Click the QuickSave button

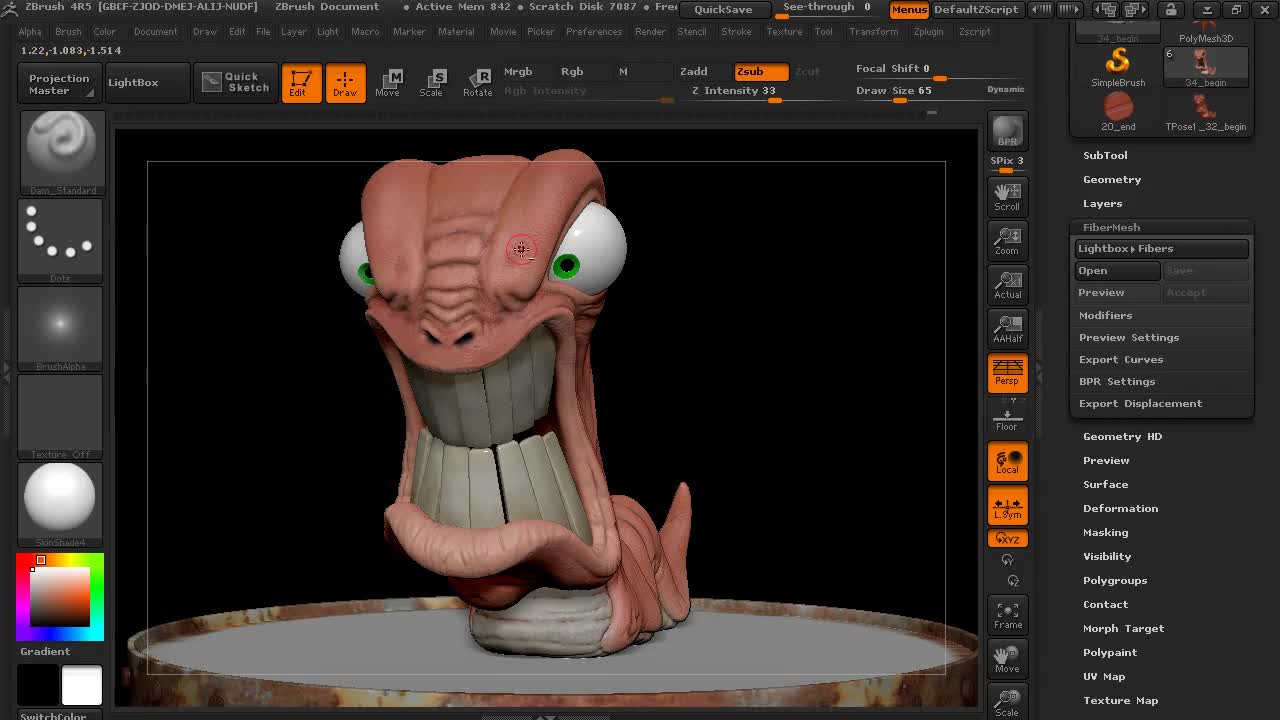tap(723, 9)
